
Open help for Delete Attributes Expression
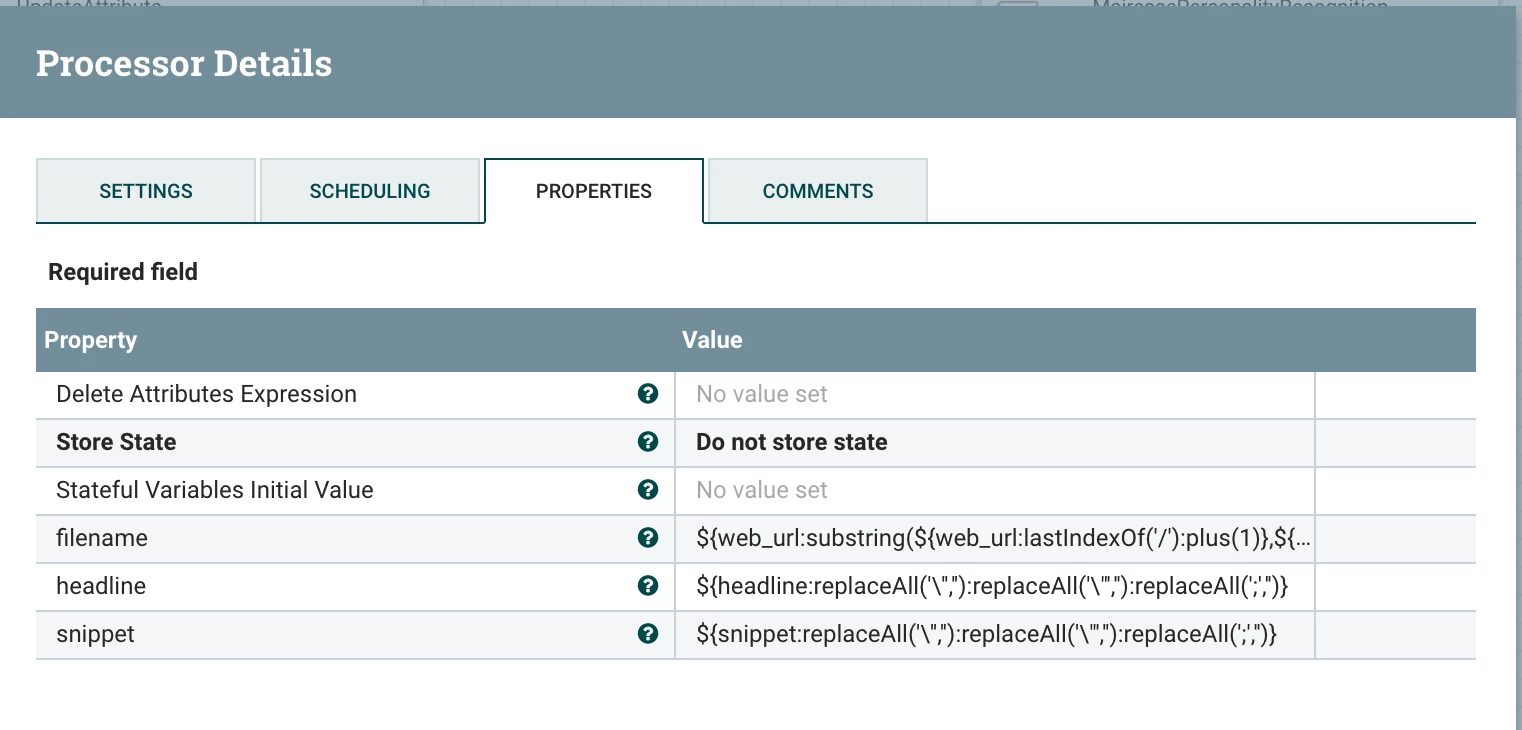[648, 394]
